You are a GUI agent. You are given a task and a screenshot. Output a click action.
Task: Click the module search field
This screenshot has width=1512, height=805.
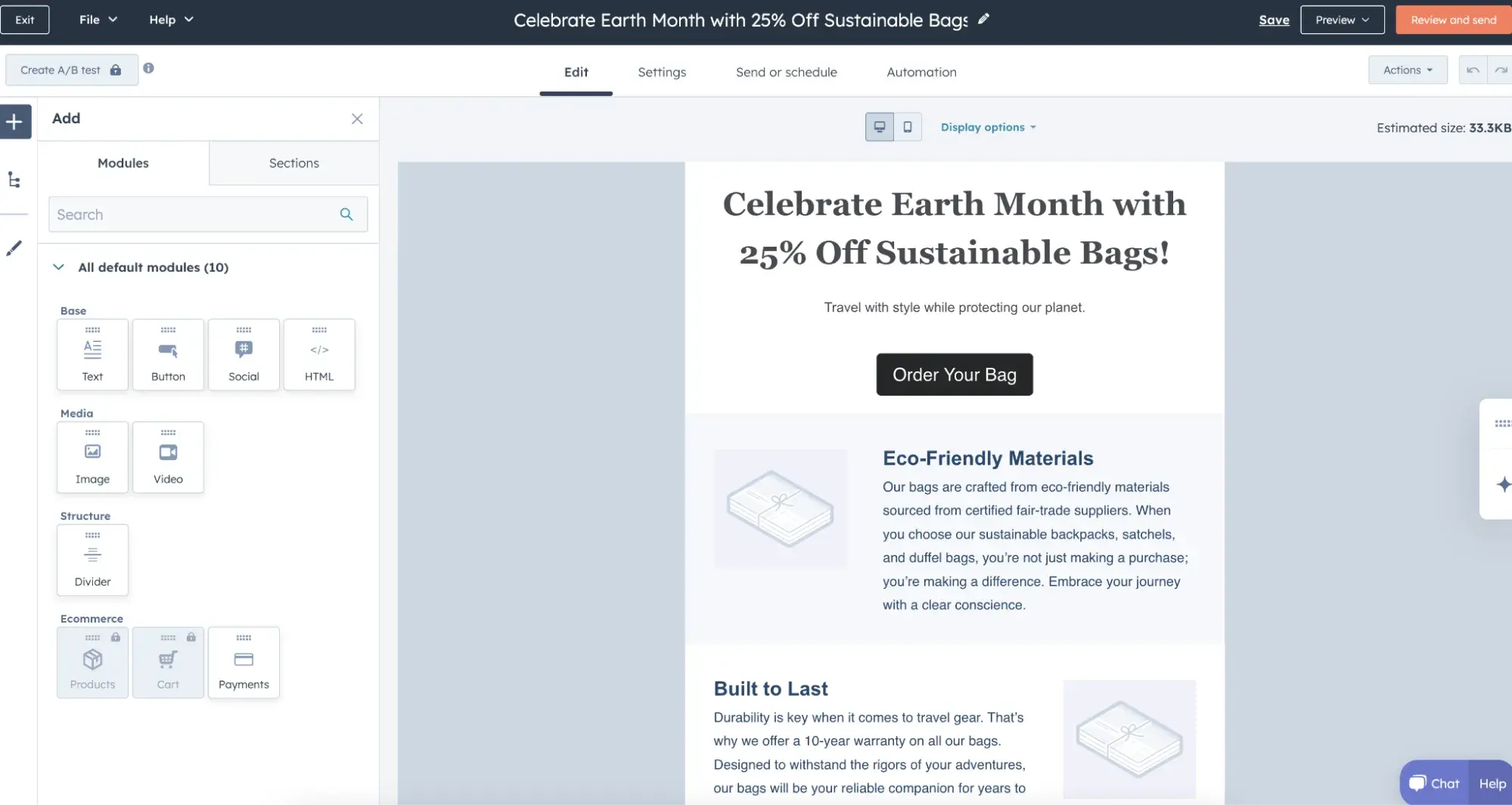click(x=197, y=214)
